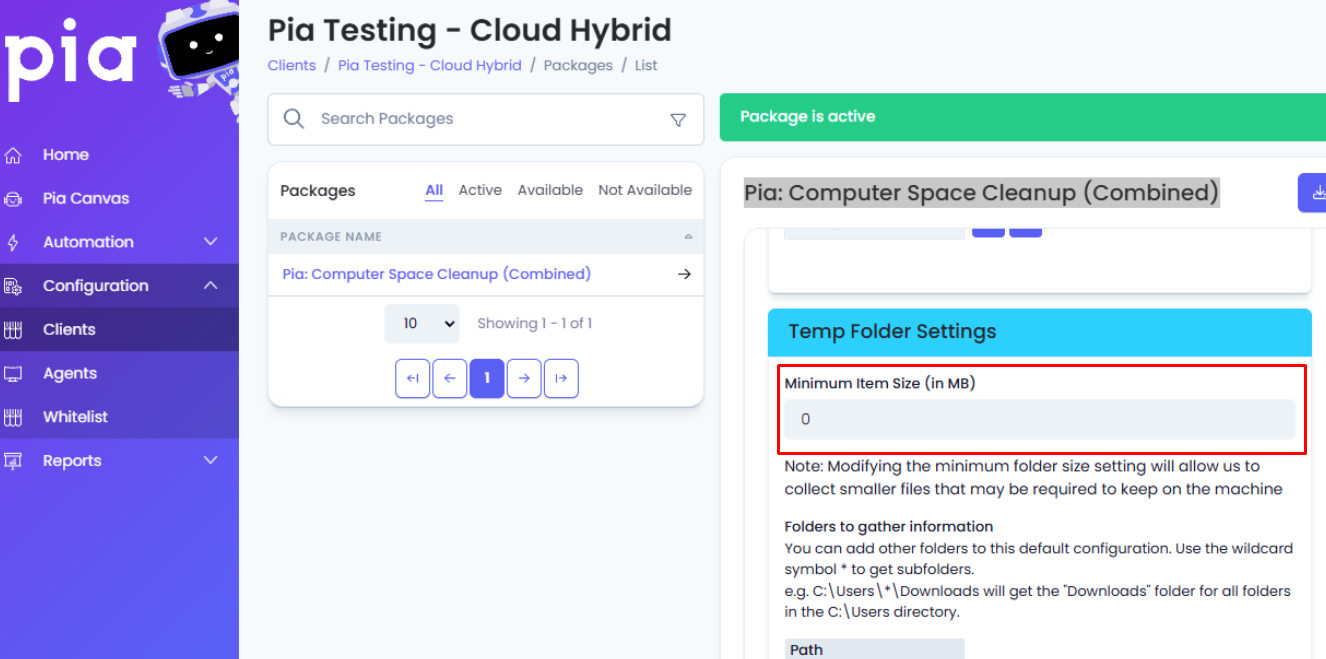The image size is (1326, 659).
Task: Click the arrow beside Computer Space Cleanup package
Action: (x=684, y=274)
